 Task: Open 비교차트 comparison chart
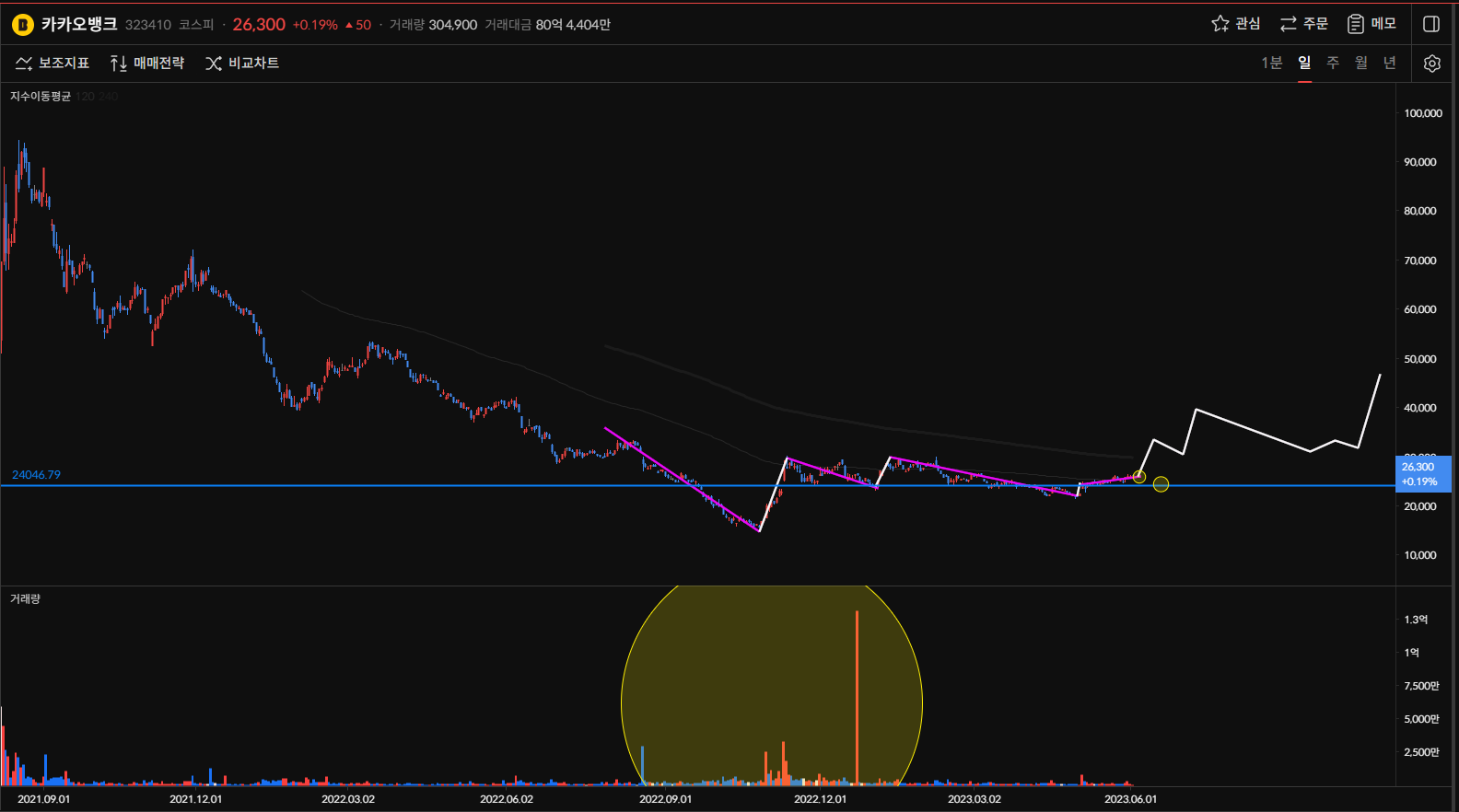pyautogui.click(x=242, y=63)
